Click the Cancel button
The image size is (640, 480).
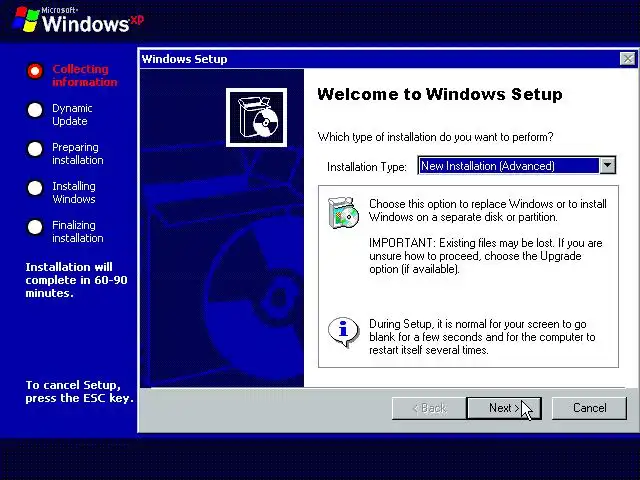click(x=589, y=408)
